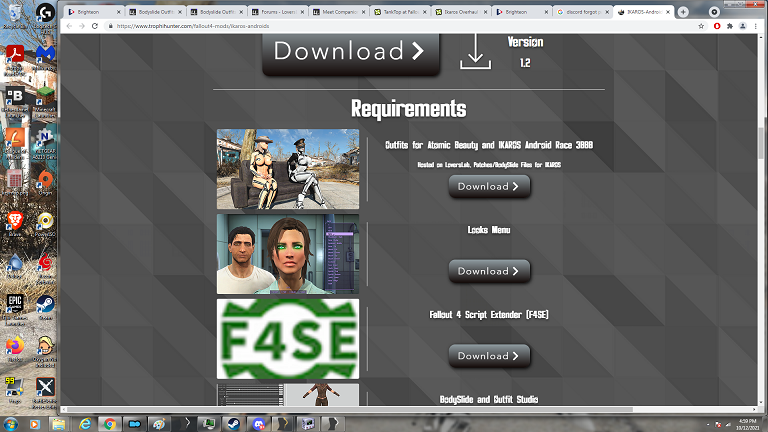Viewport: 768px width, 432px height.
Task: Open the Recycle Bin on the desktop
Action: pos(15,15)
